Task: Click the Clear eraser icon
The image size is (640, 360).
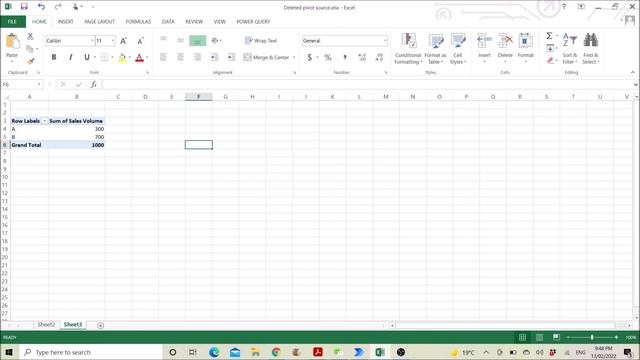Action: tap(550, 61)
